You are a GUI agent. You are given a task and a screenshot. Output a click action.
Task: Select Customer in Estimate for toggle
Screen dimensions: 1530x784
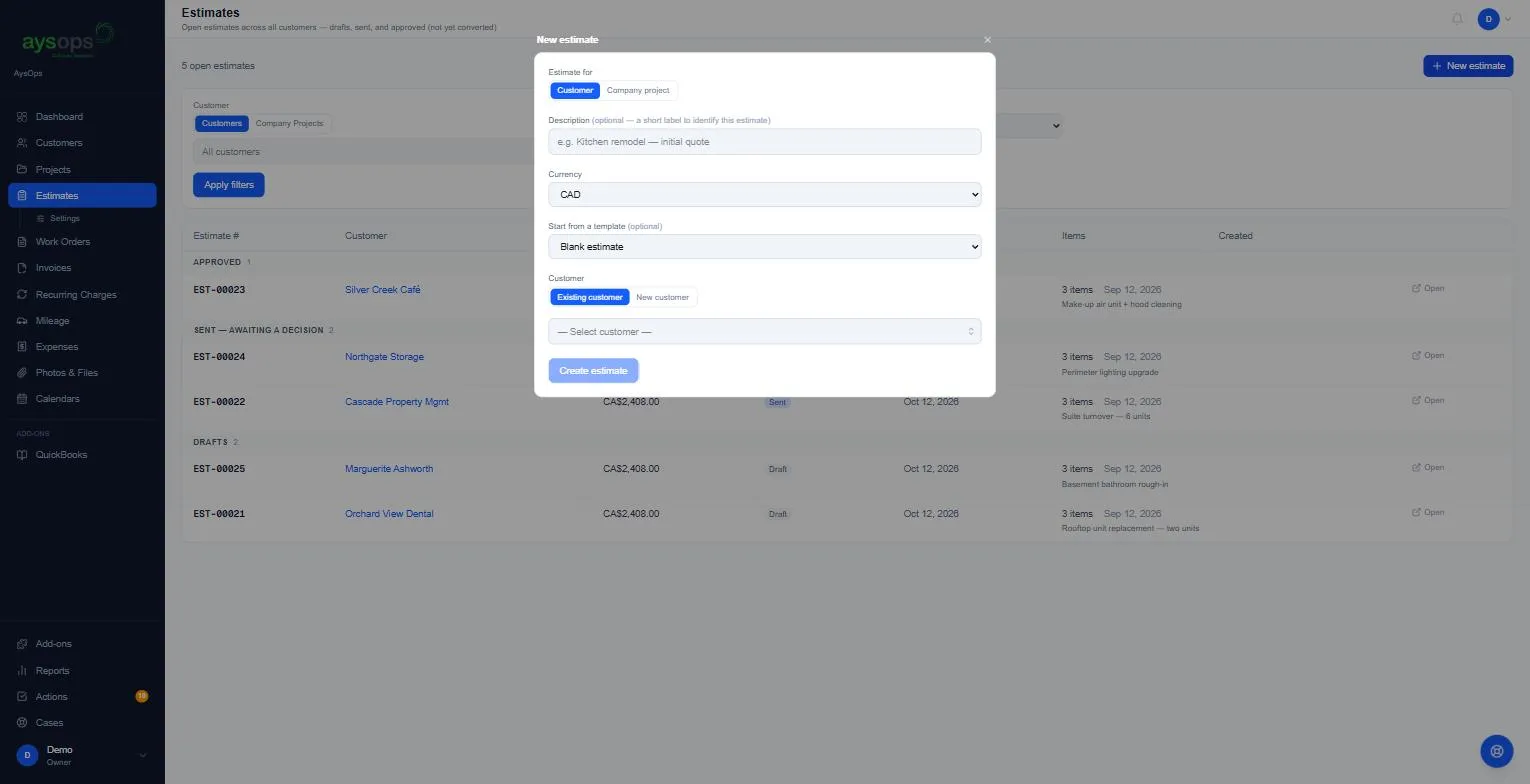(x=575, y=91)
